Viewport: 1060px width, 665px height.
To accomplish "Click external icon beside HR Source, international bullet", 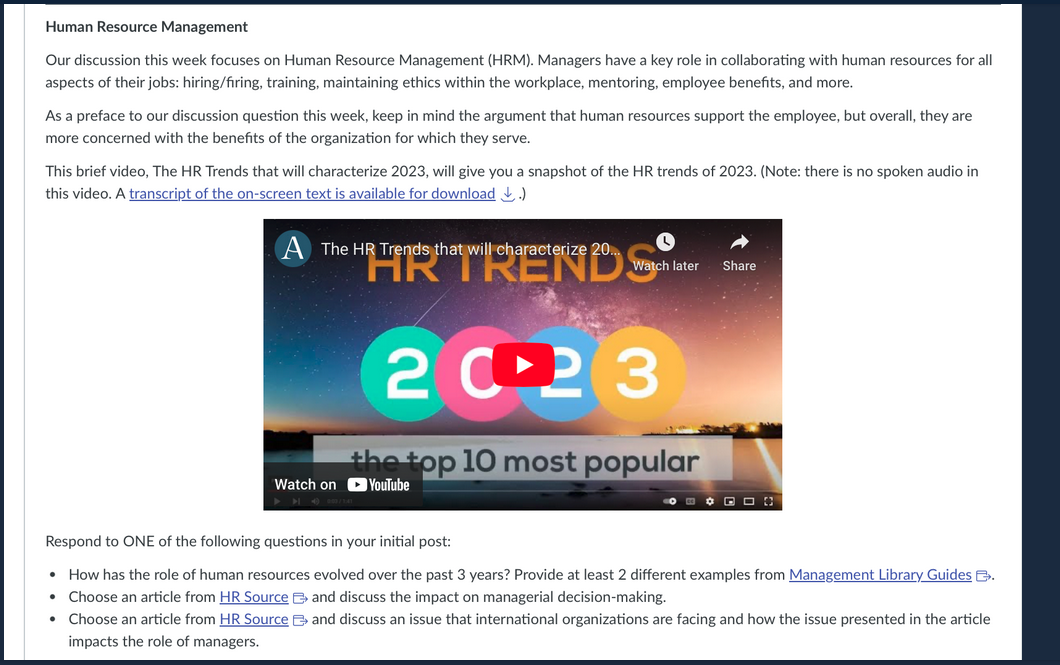I will tap(300, 620).
